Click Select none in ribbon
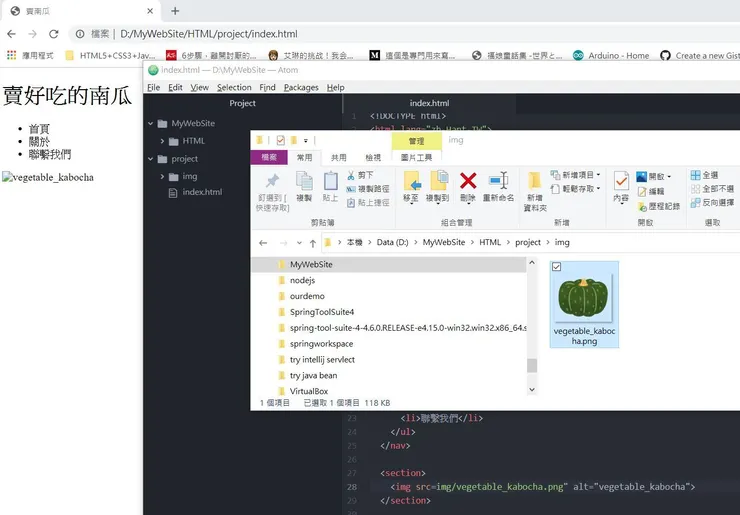 click(712, 189)
